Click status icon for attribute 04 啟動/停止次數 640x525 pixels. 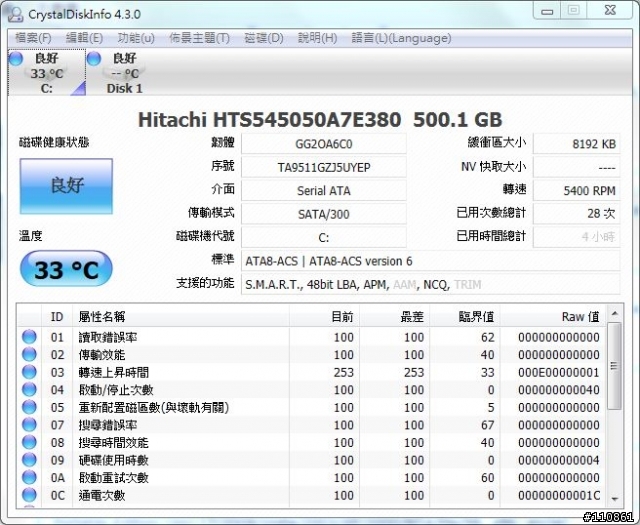[x=29, y=389]
